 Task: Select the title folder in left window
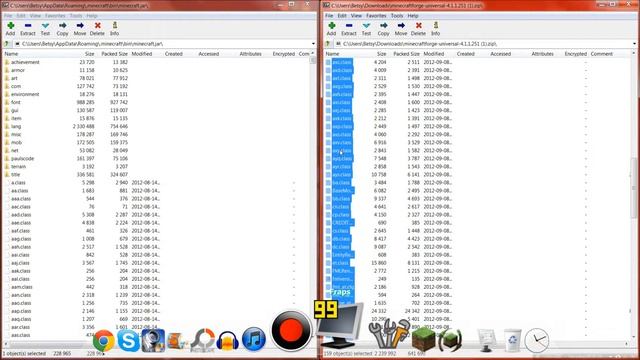pos(16,175)
